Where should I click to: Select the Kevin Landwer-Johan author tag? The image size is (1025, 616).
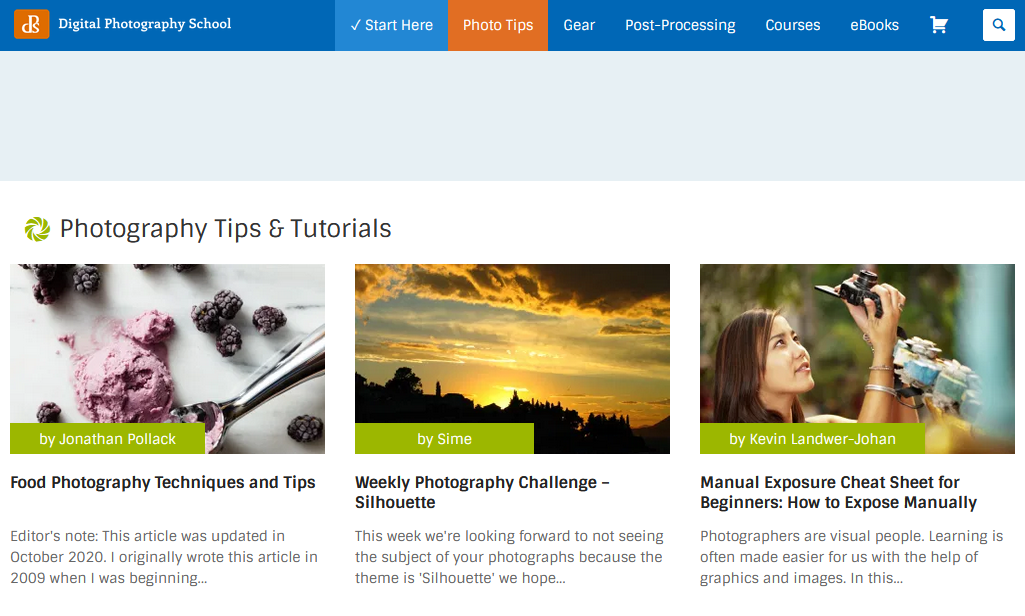pyautogui.click(x=812, y=439)
